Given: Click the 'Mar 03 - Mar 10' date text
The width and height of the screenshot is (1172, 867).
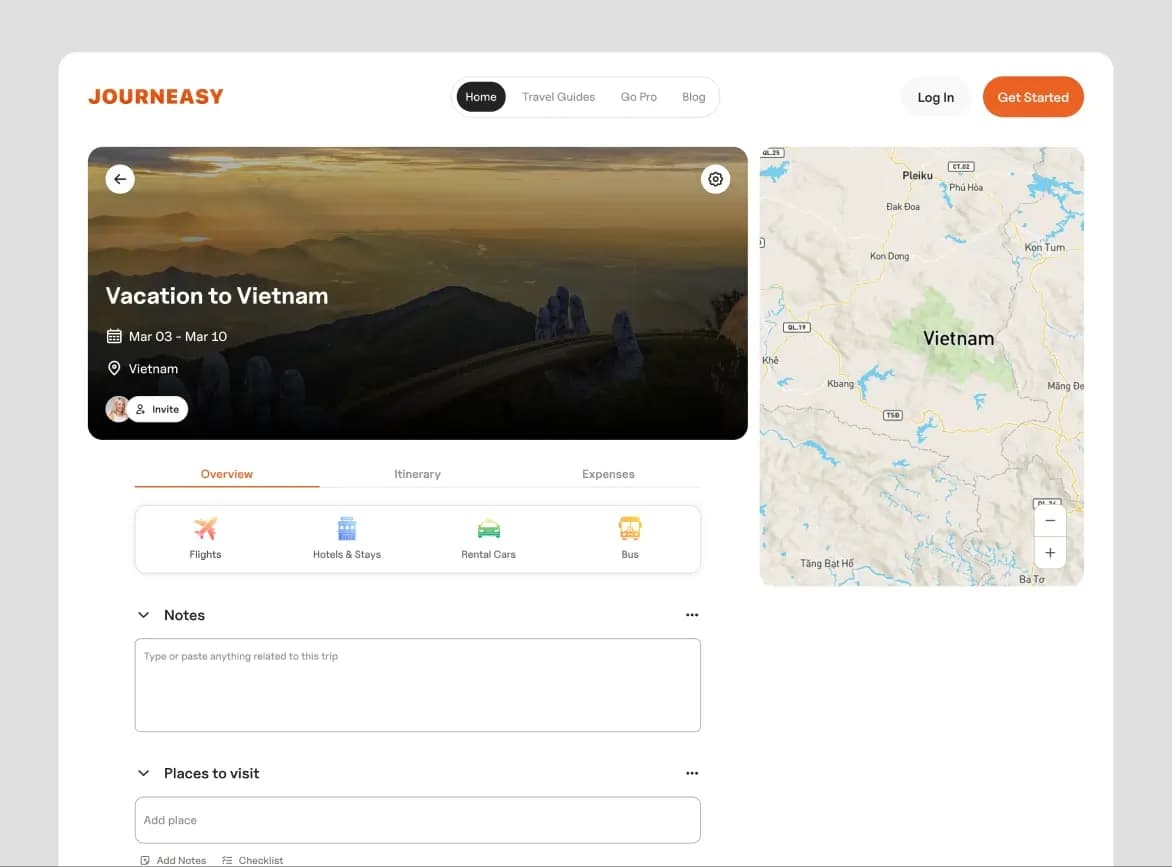Looking at the screenshot, I should pyautogui.click(x=178, y=336).
